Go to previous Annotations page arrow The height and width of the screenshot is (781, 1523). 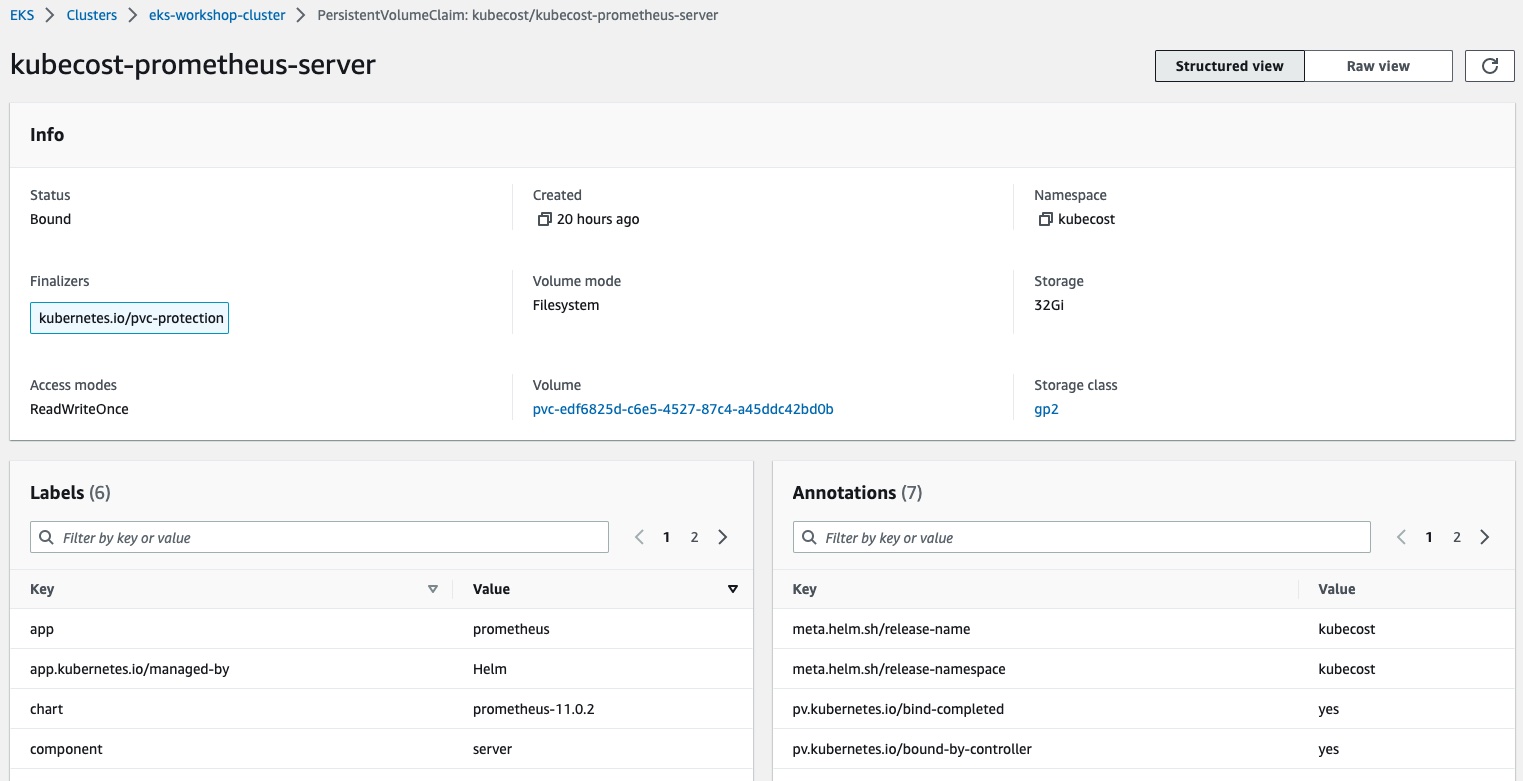pyautogui.click(x=1402, y=537)
